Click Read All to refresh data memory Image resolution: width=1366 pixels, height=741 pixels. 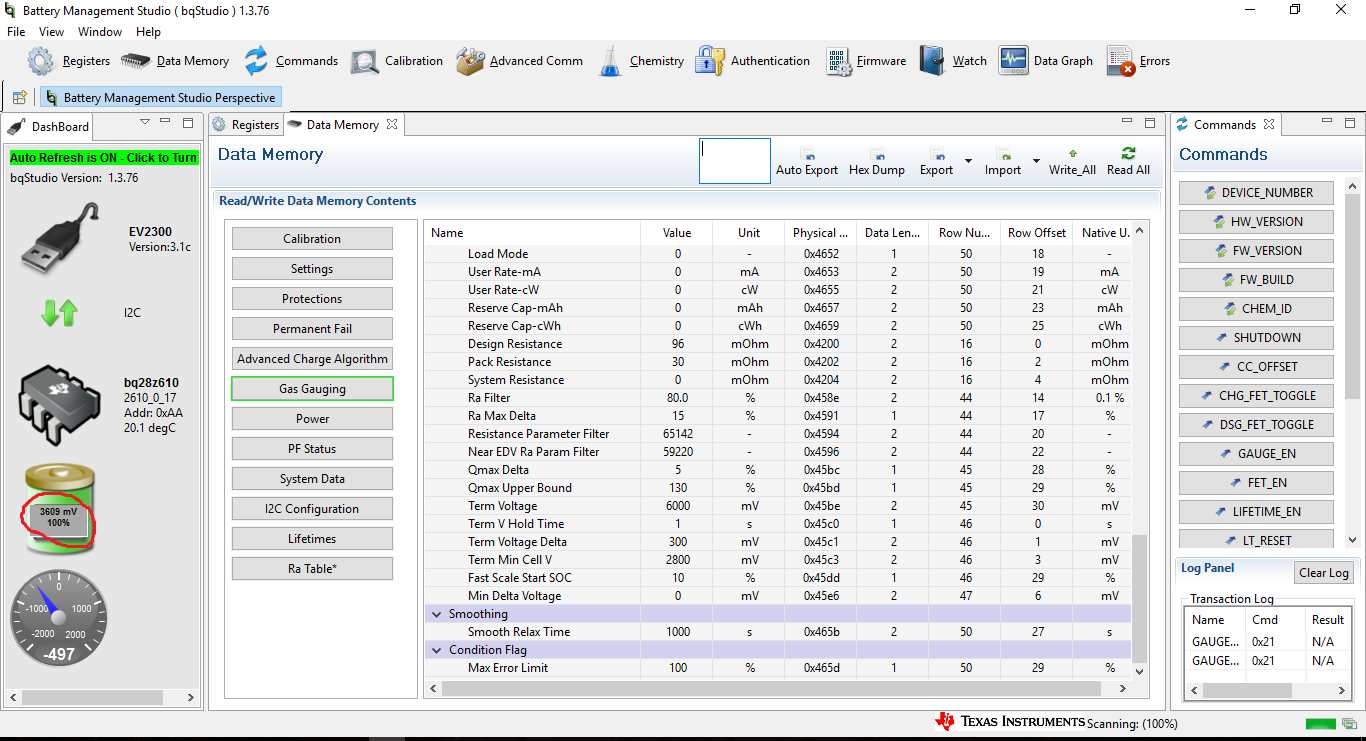[1128, 162]
